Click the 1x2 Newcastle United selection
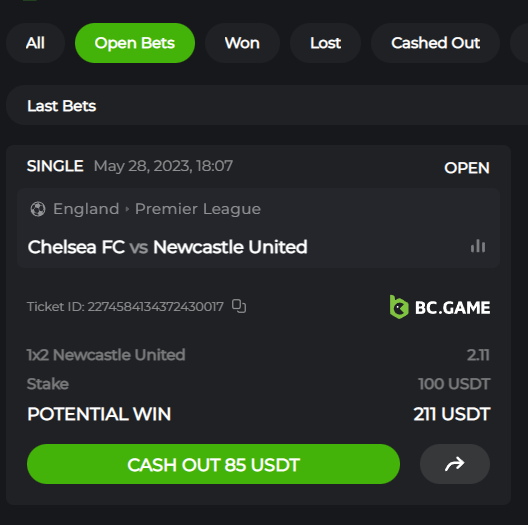This screenshot has width=528, height=525. pyautogui.click(x=106, y=355)
